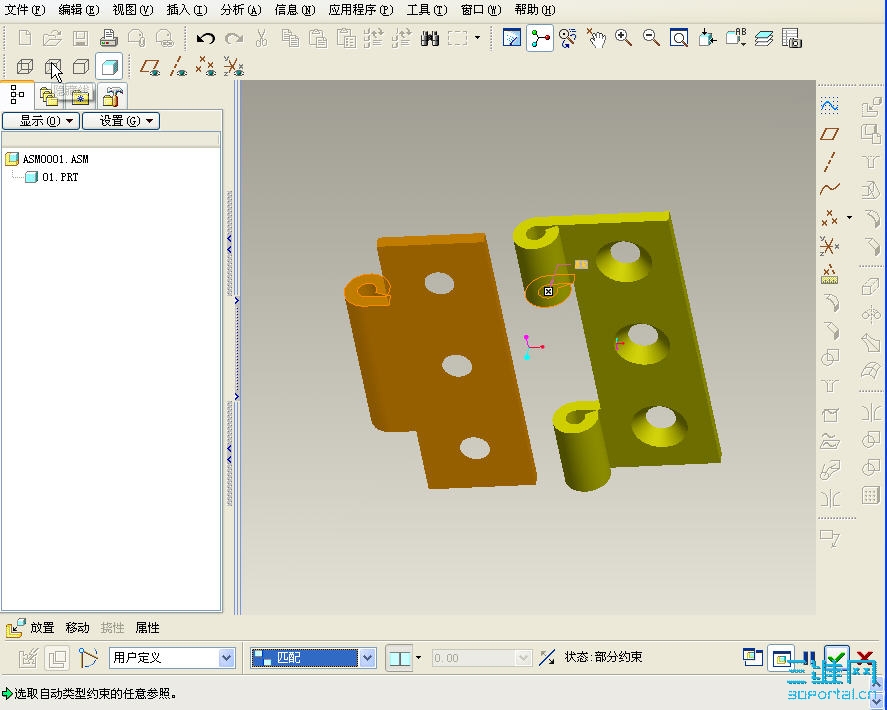Select the Favorites navigator tab
Image resolution: width=887 pixels, height=710 pixels.
pyautogui.click(x=80, y=96)
